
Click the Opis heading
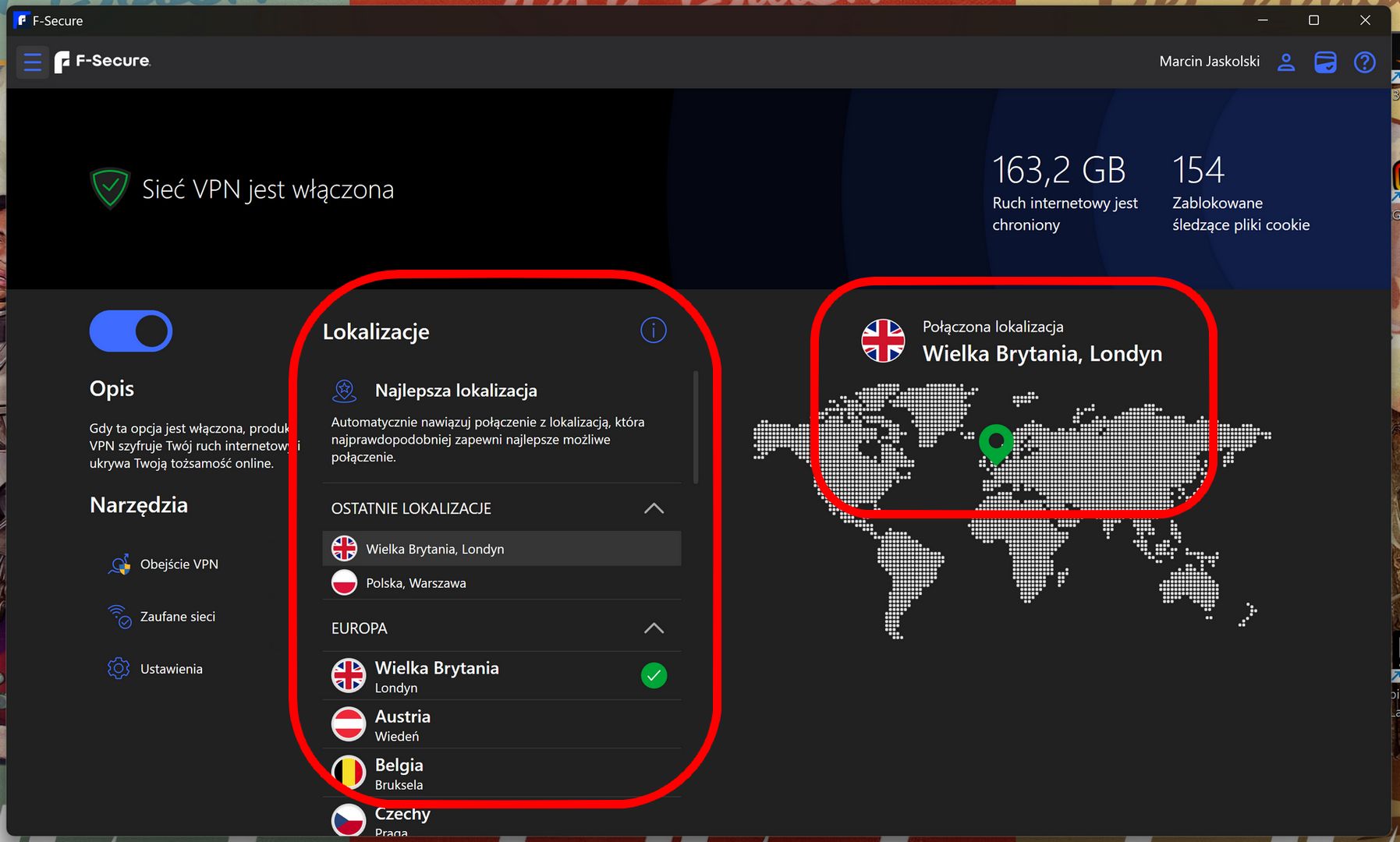pos(112,388)
